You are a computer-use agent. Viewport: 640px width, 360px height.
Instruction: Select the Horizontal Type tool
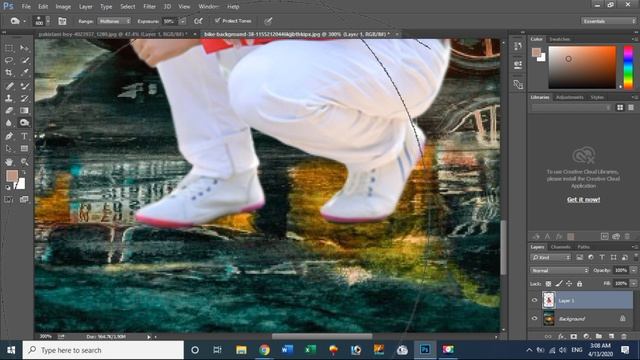(x=24, y=136)
